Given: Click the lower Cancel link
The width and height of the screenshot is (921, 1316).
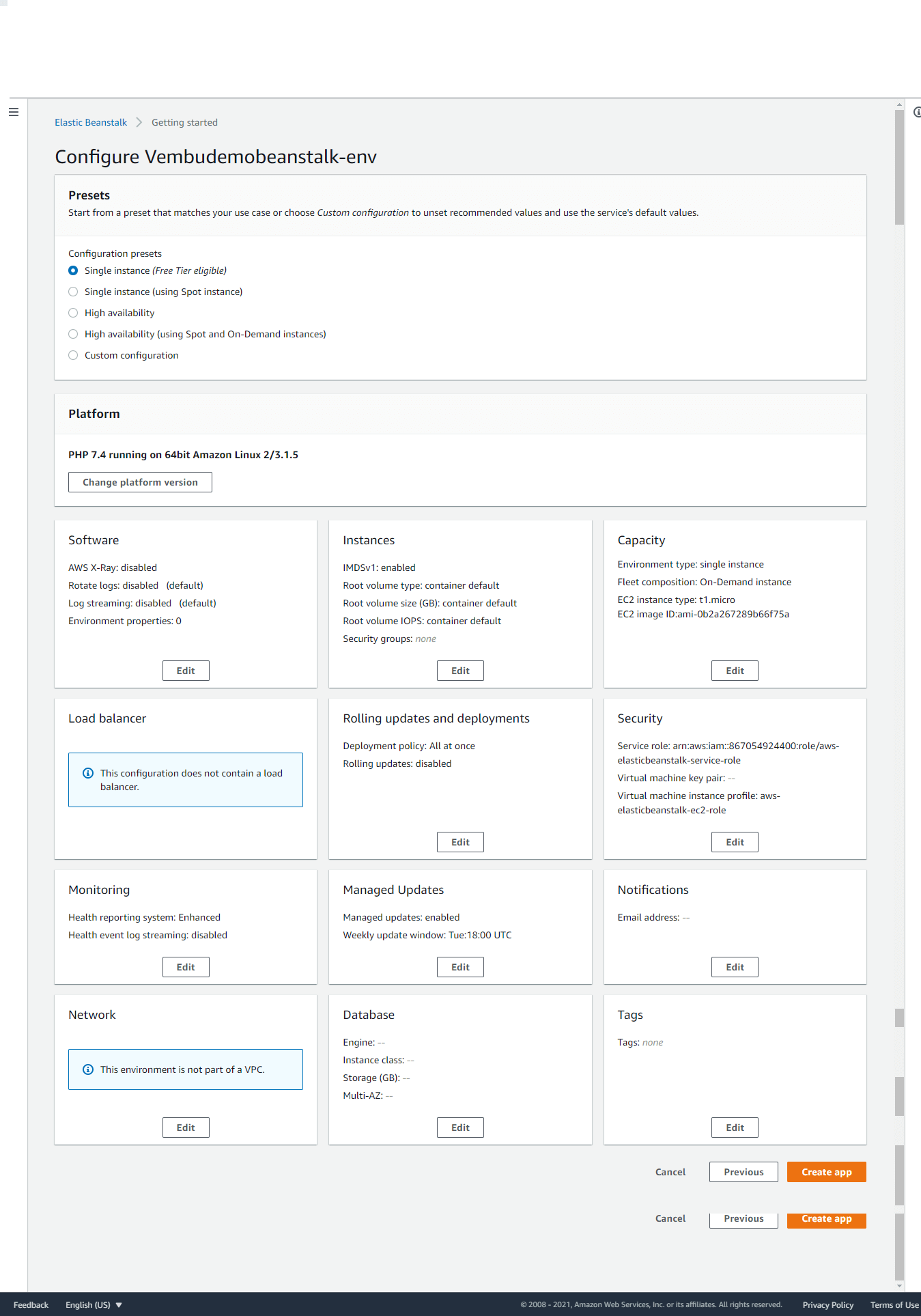Looking at the screenshot, I should click(x=670, y=1218).
